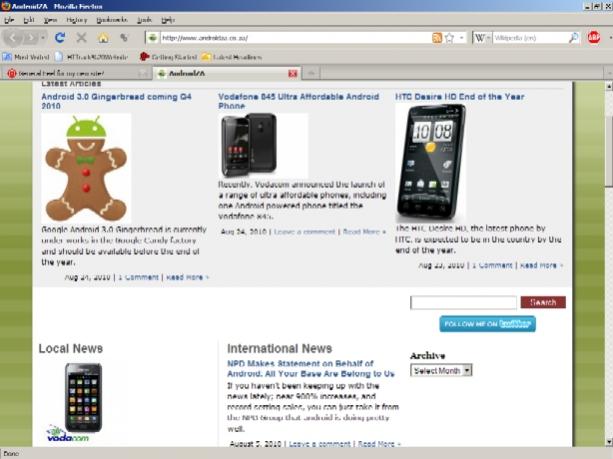Open a new tab with the plus button
The height and width of the screenshot is (459, 613).
click(312, 73)
